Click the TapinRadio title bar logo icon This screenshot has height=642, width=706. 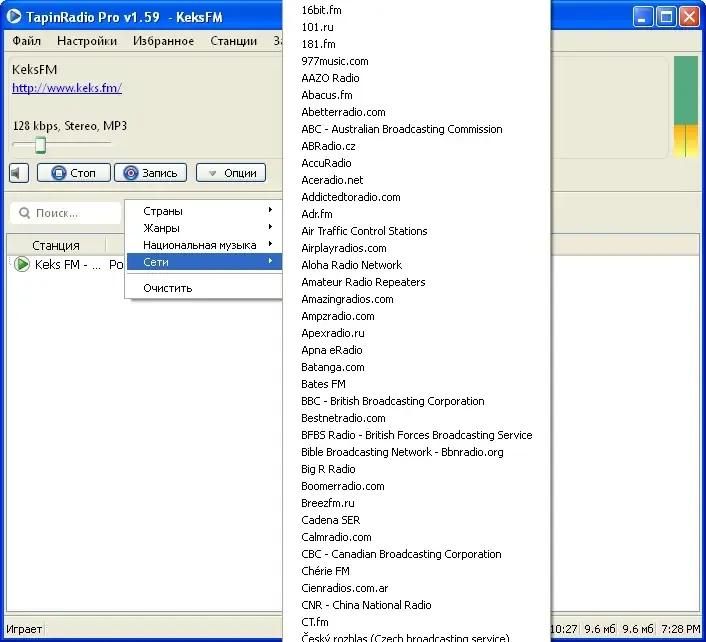point(14,16)
